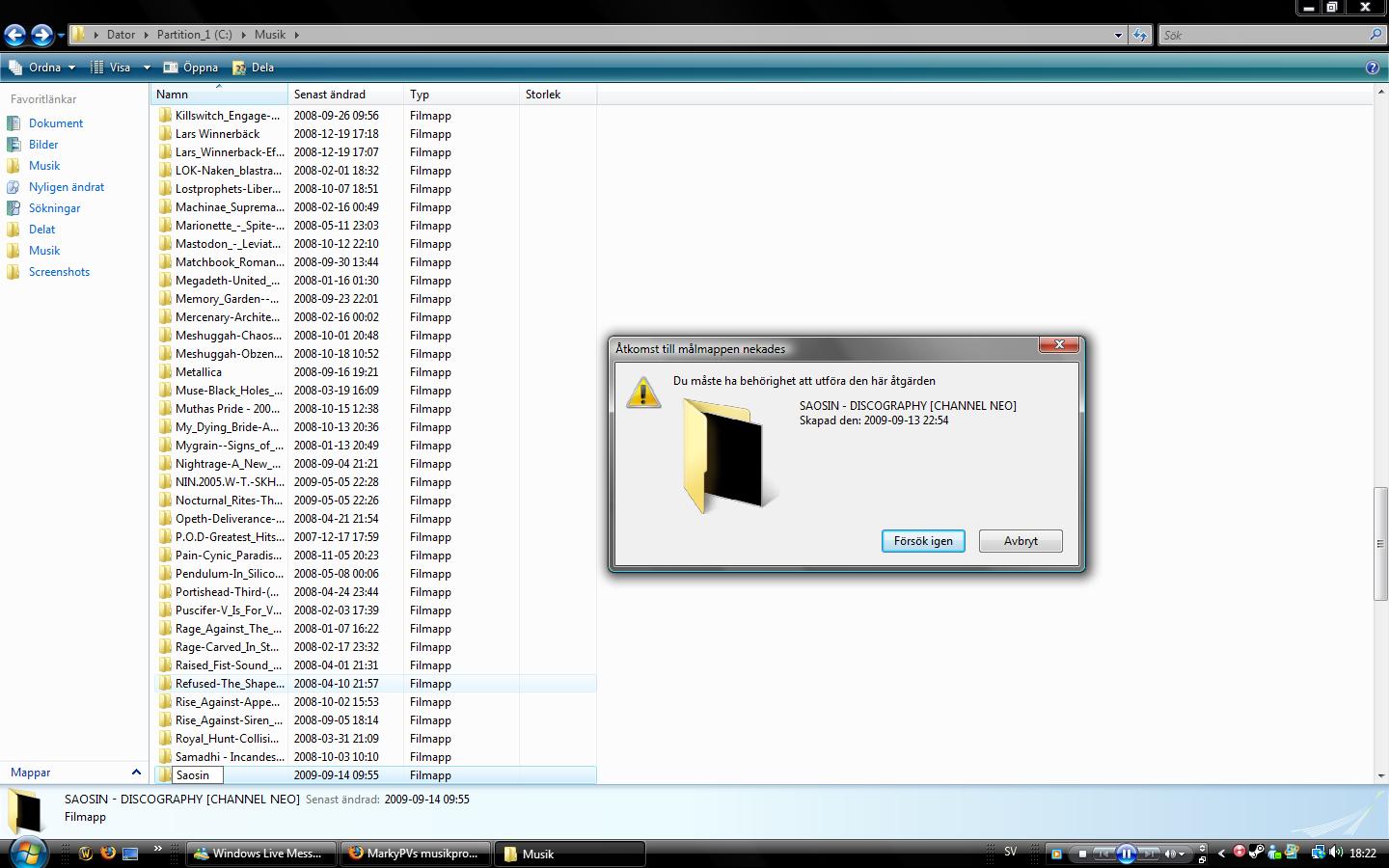Click the Show desktop quick launch icon

(130, 854)
